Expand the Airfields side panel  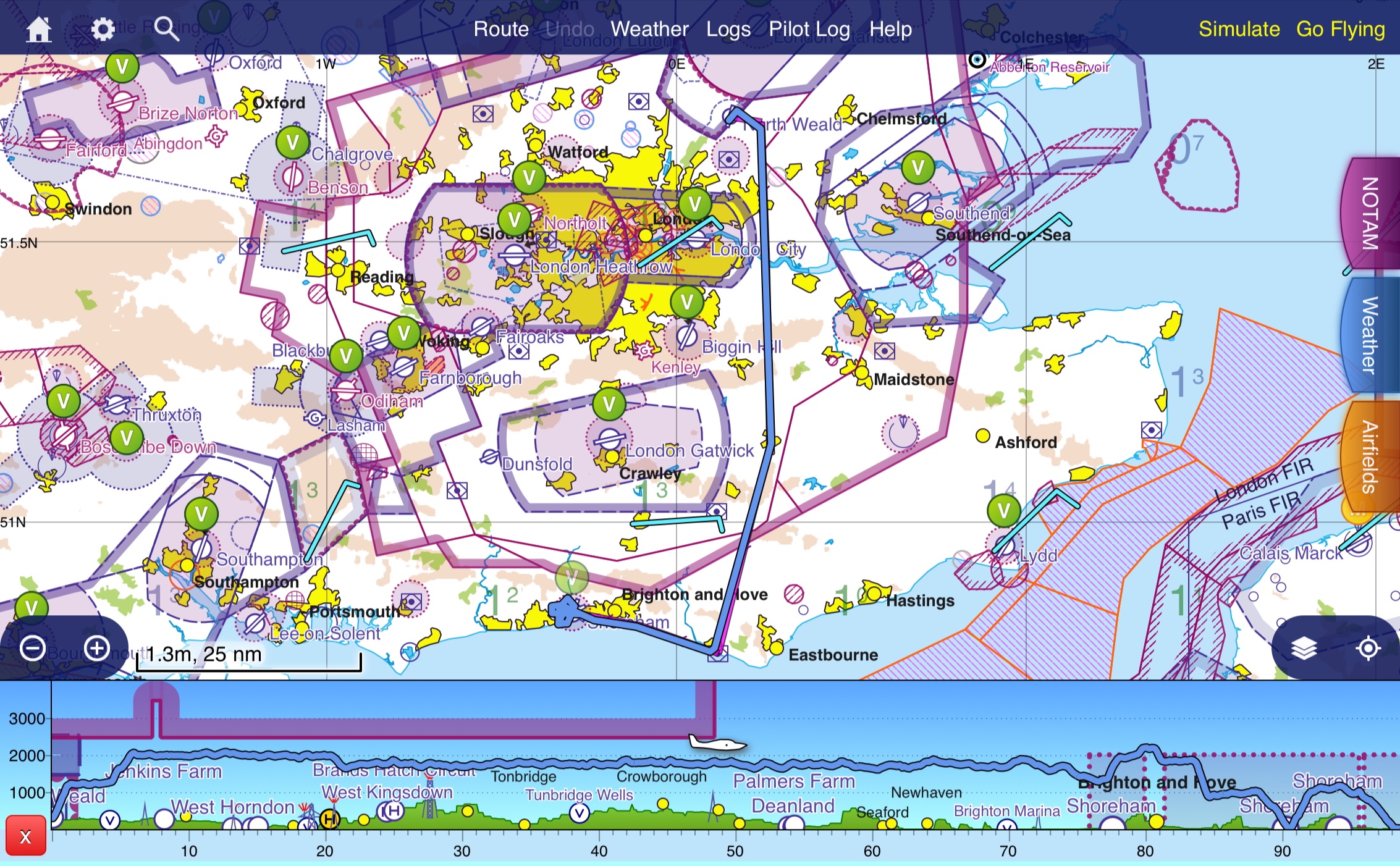tap(1370, 456)
